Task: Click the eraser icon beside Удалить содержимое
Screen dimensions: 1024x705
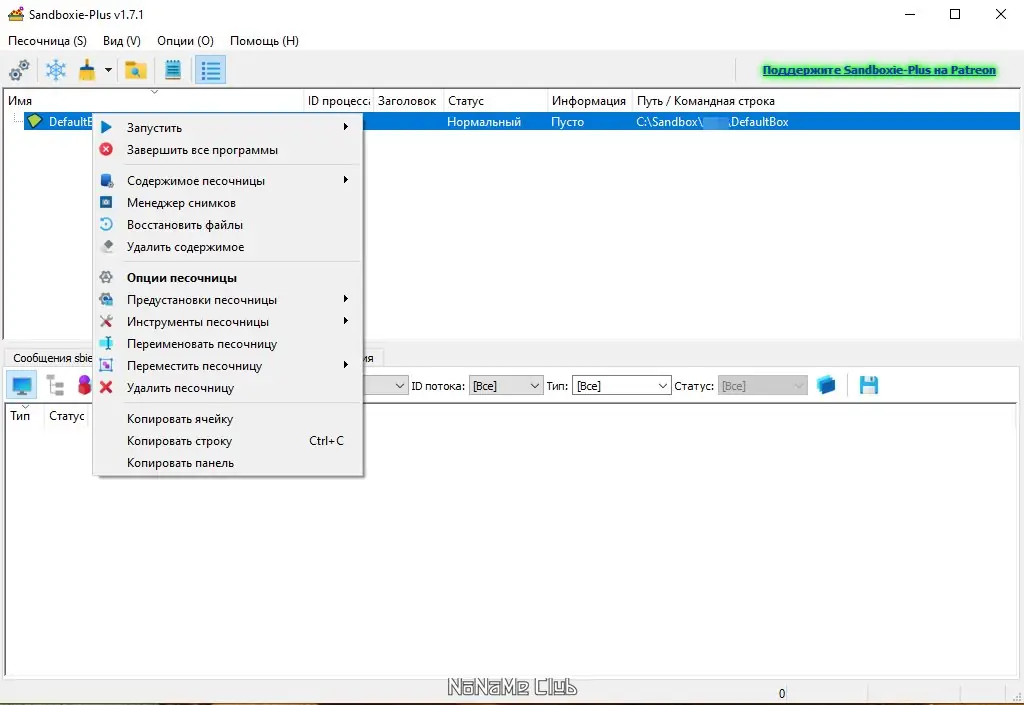Action: pos(106,246)
